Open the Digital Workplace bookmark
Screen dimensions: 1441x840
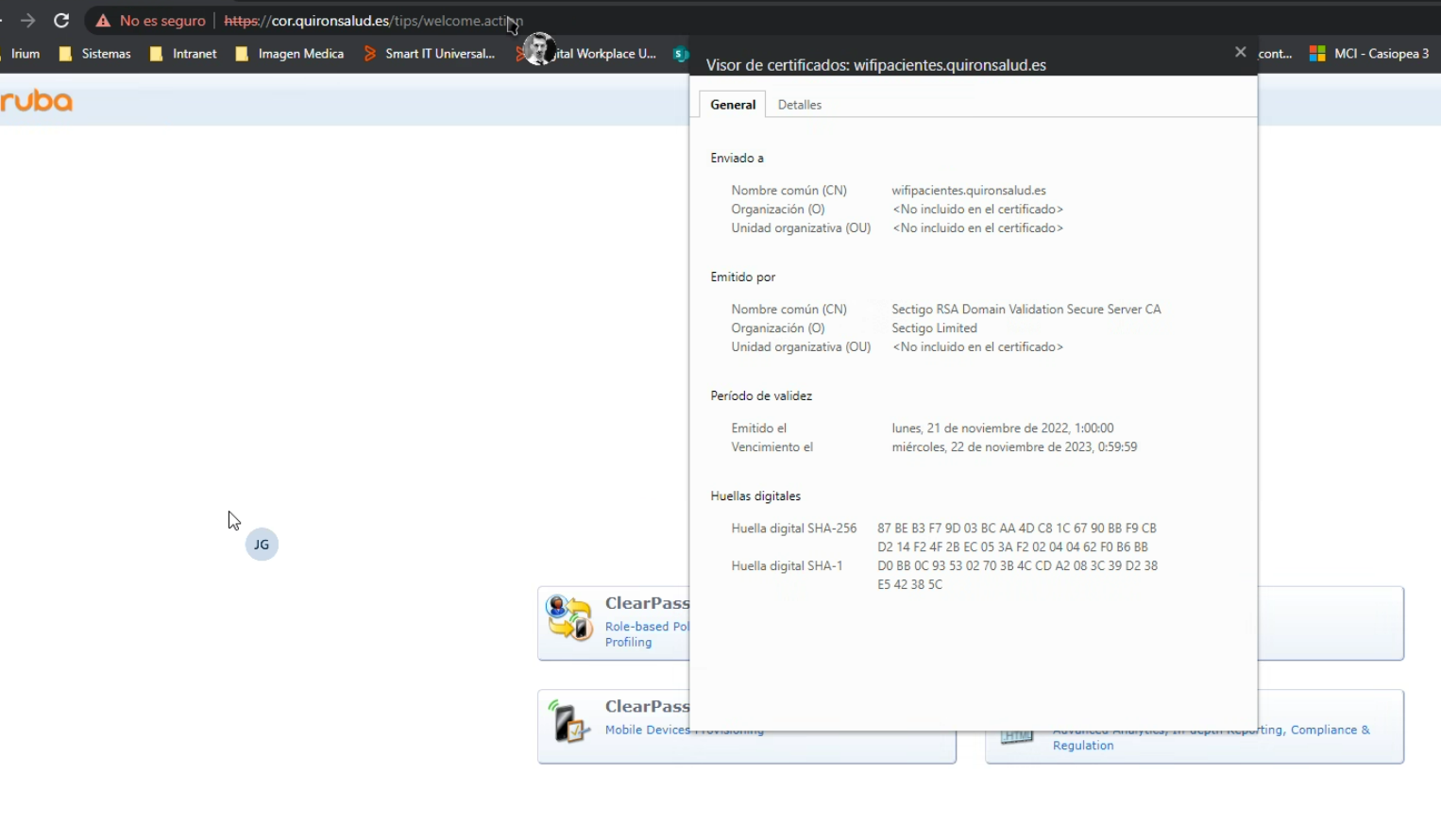pyautogui.click(x=587, y=54)
